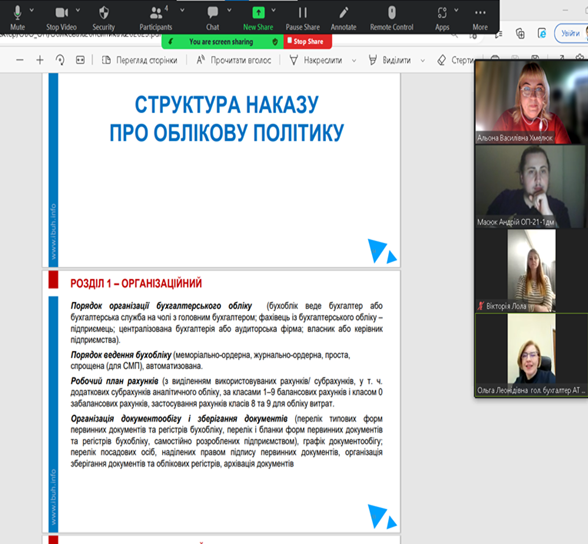Zoom in with the plus icon
Screen dimensions: 588x544
(x=40, y=60)
